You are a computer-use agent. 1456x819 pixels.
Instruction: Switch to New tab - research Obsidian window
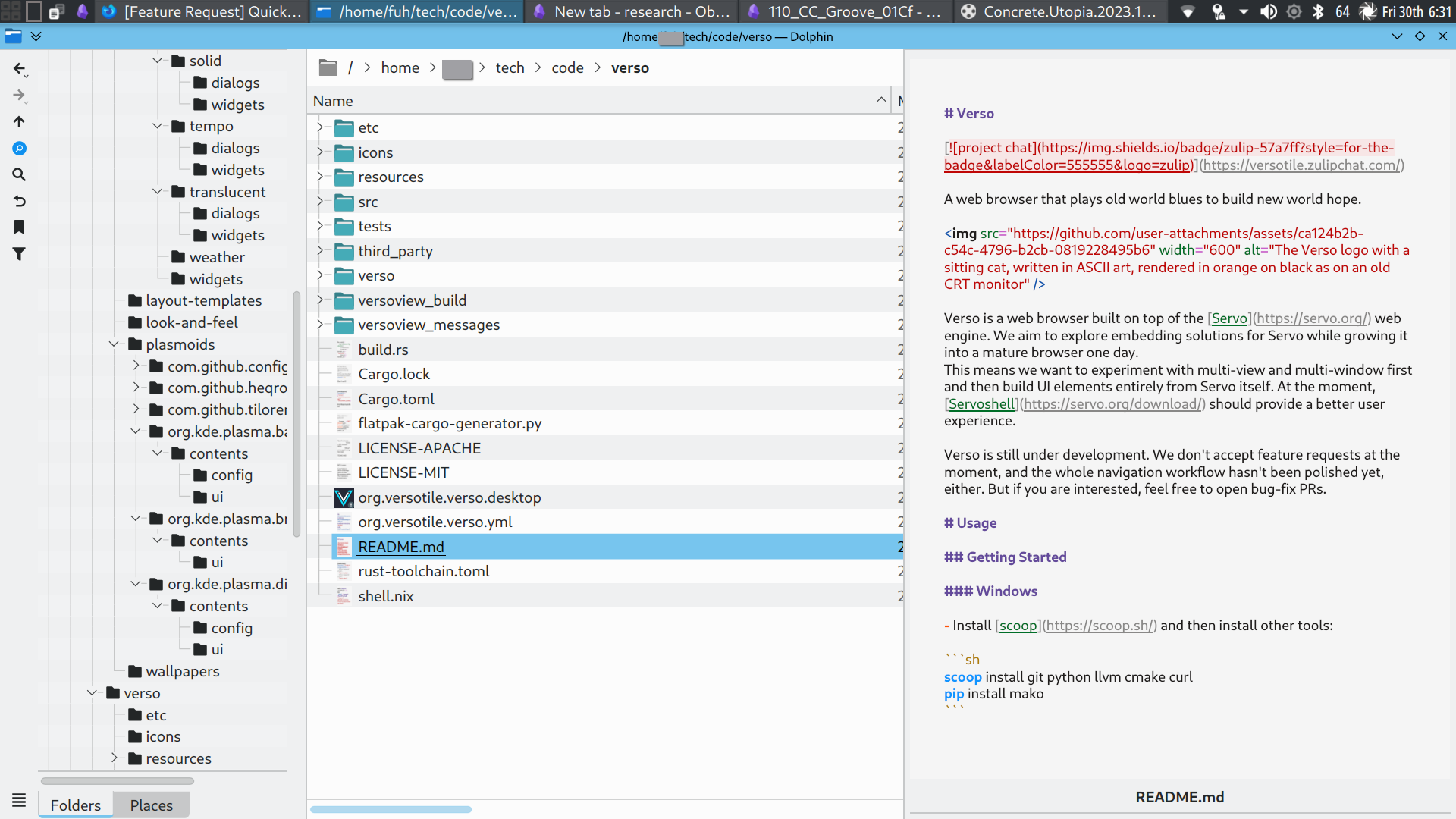pos(631,11)
